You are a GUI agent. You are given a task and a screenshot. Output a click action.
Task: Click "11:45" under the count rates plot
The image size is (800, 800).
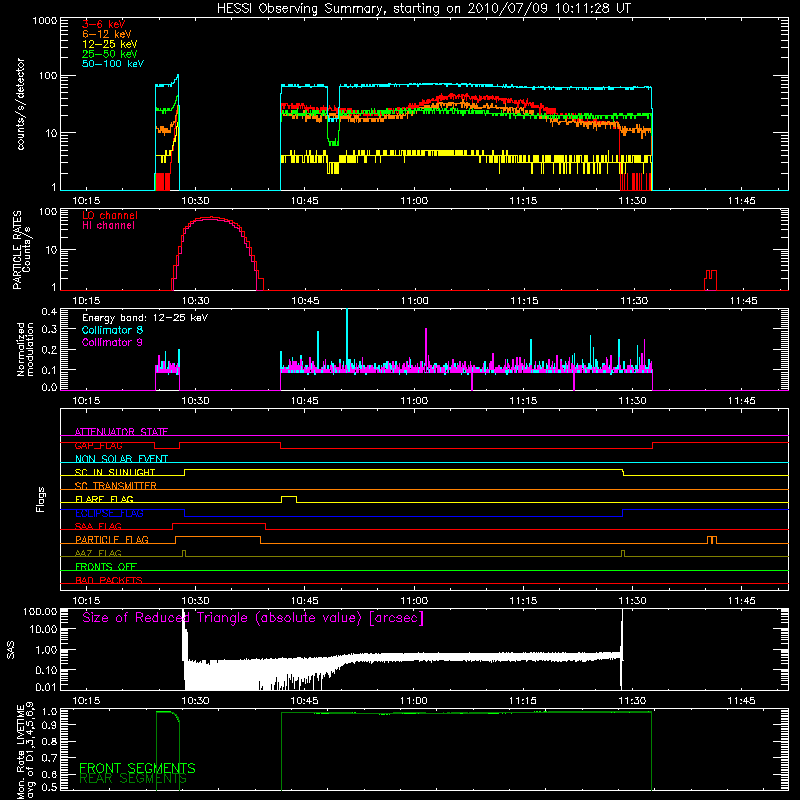(x=741, y=201)
